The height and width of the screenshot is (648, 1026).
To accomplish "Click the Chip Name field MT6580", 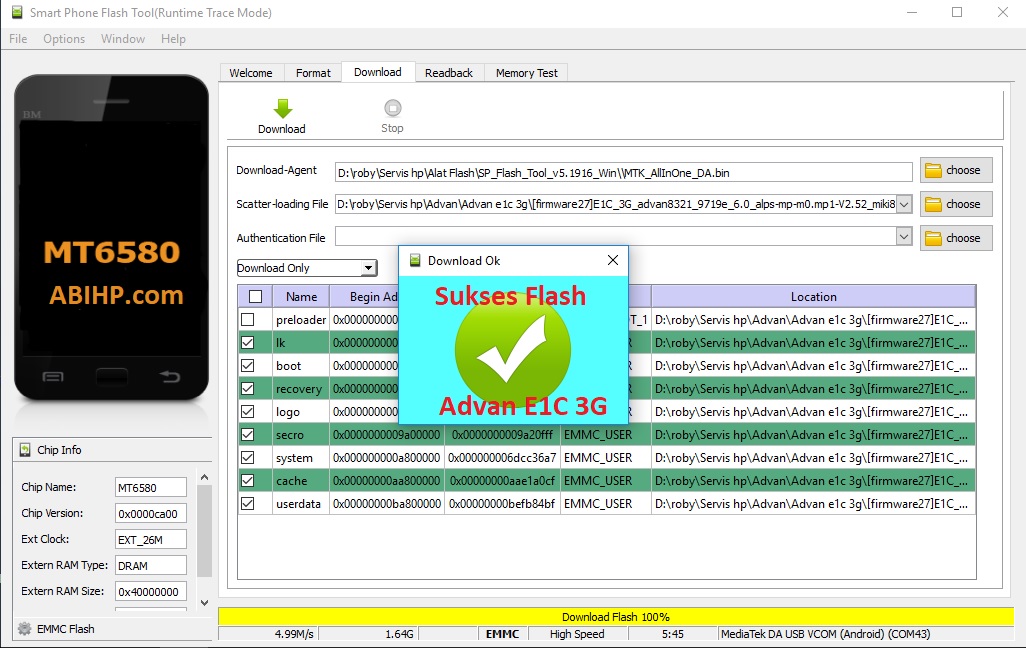I will coord(150,488).
